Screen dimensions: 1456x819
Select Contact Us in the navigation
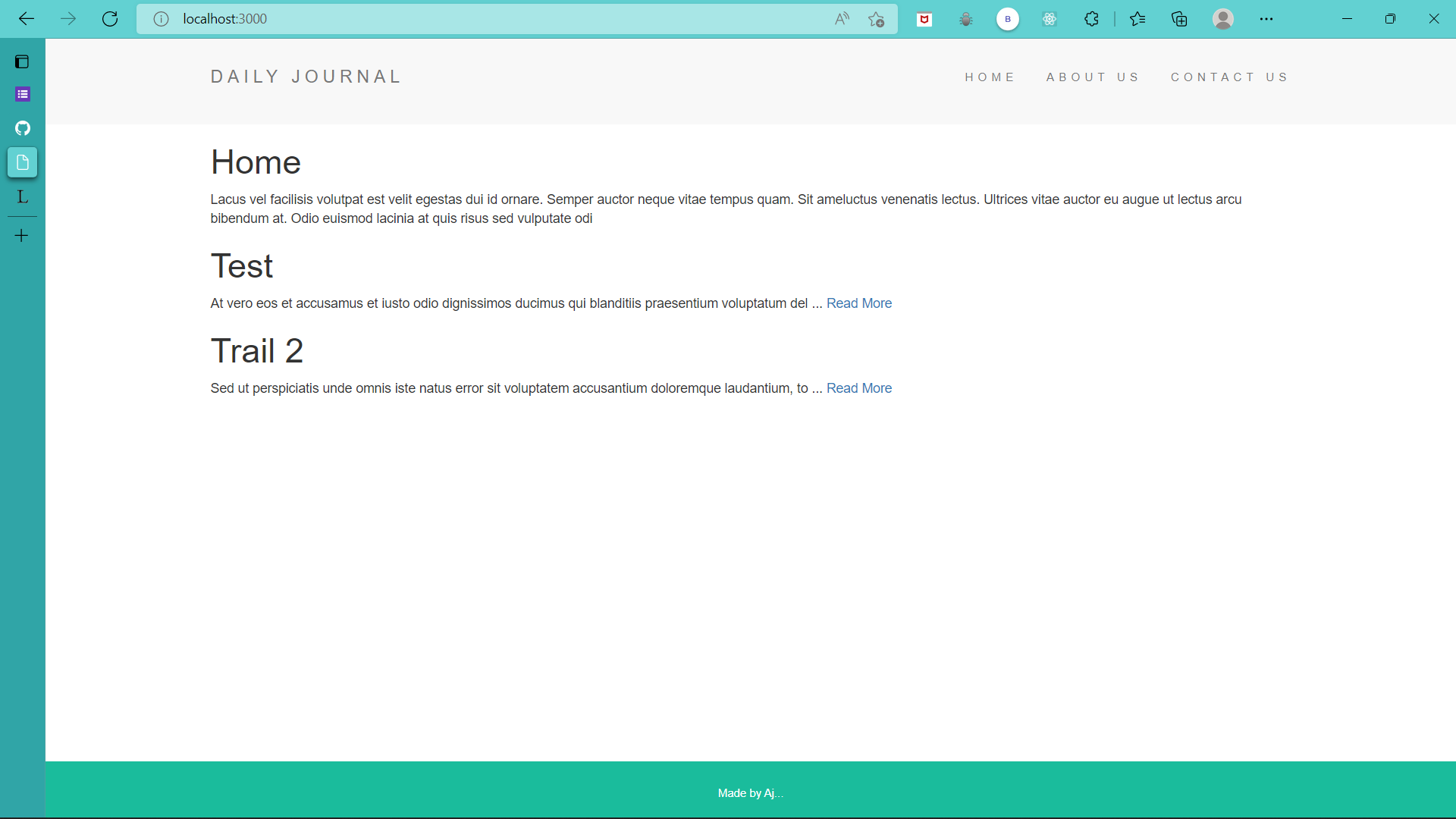1229,77
